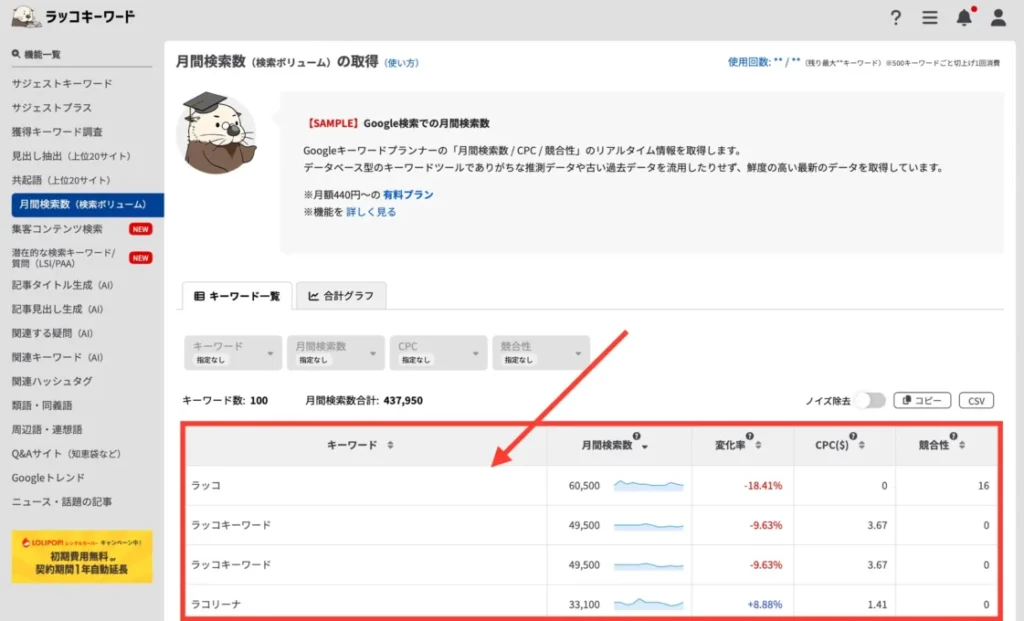1024x621 pixels.
Task: Select 獲得キーワード調査 in sidebar
Action: pyautogui.click(x=57, y=132)
